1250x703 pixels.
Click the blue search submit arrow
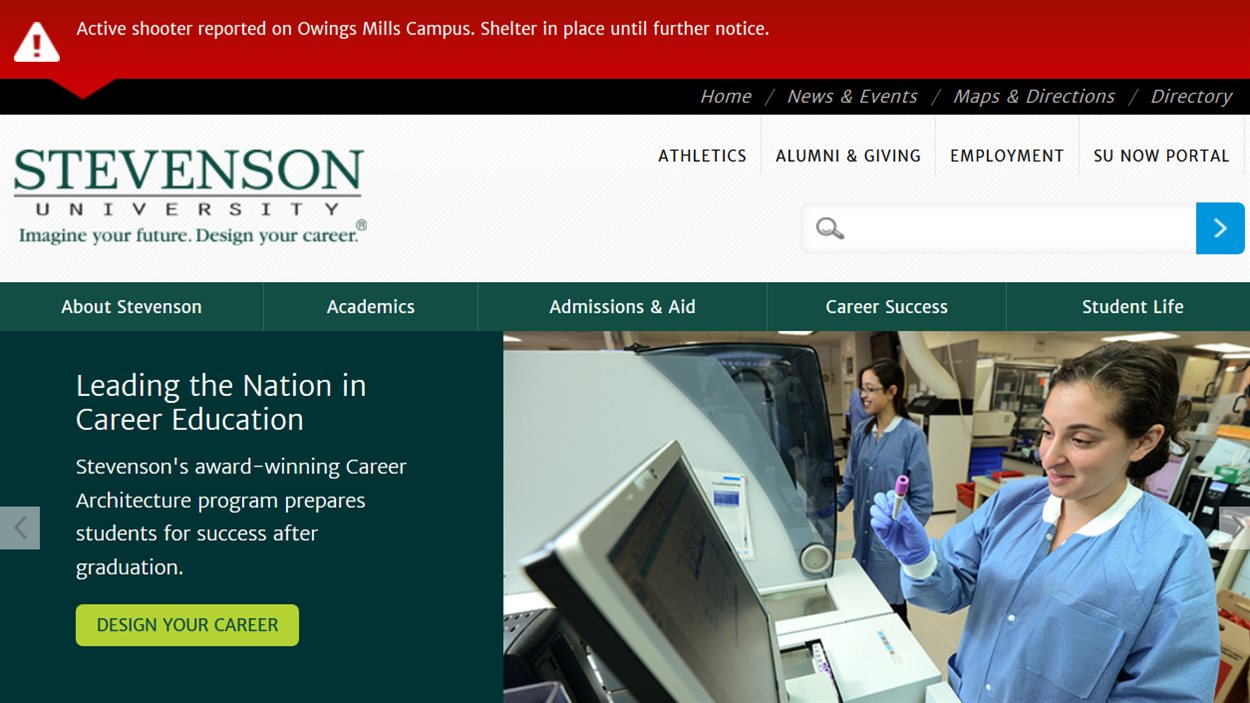pyautogui.click(x=1220, y=228)
